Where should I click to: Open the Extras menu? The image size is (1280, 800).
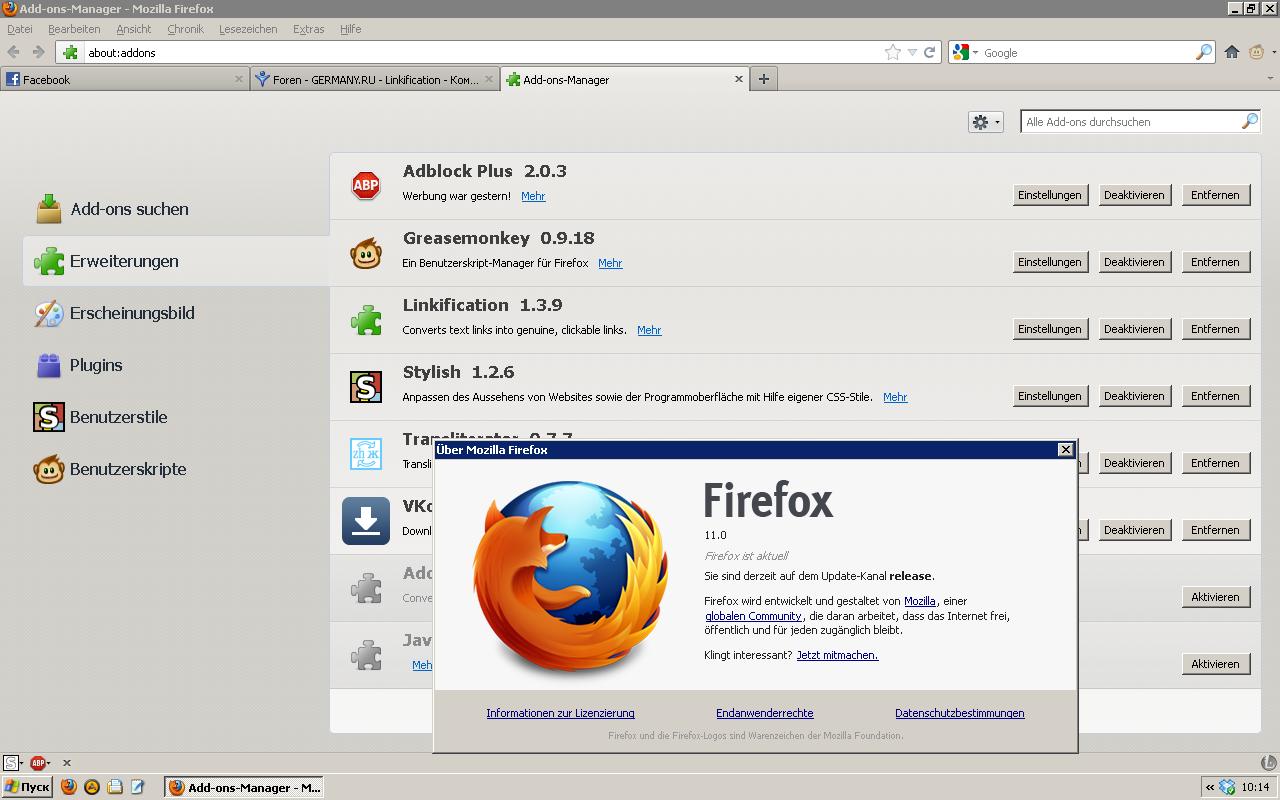tap(308, 29)
